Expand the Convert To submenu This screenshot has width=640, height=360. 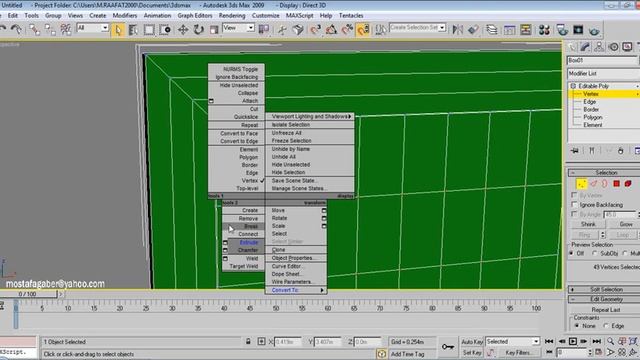(296, 290)
